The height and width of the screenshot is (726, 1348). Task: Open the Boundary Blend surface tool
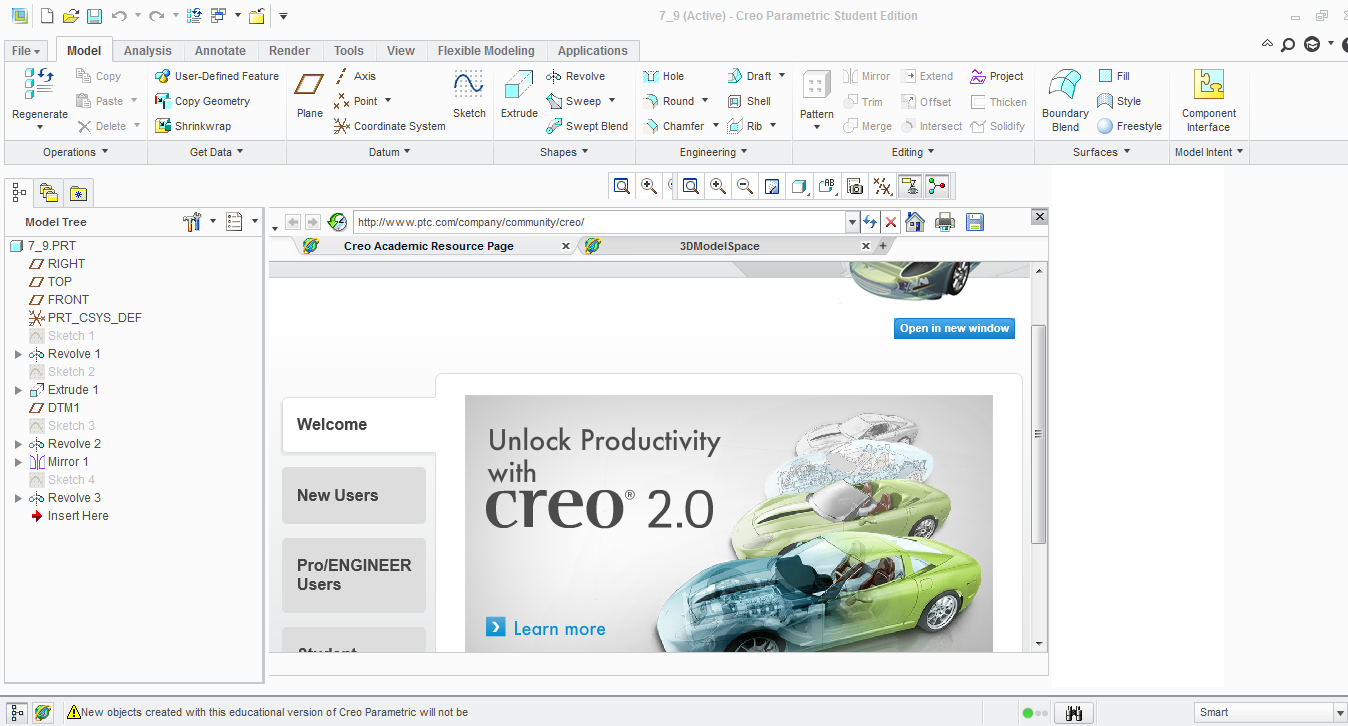click(1065, 100)
